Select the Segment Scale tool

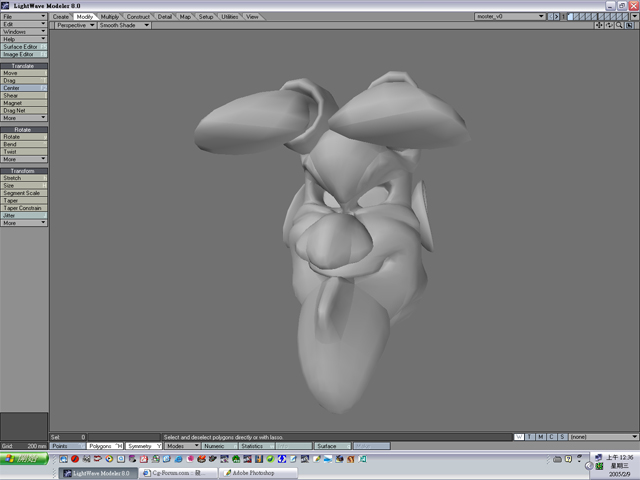(24, 193)
